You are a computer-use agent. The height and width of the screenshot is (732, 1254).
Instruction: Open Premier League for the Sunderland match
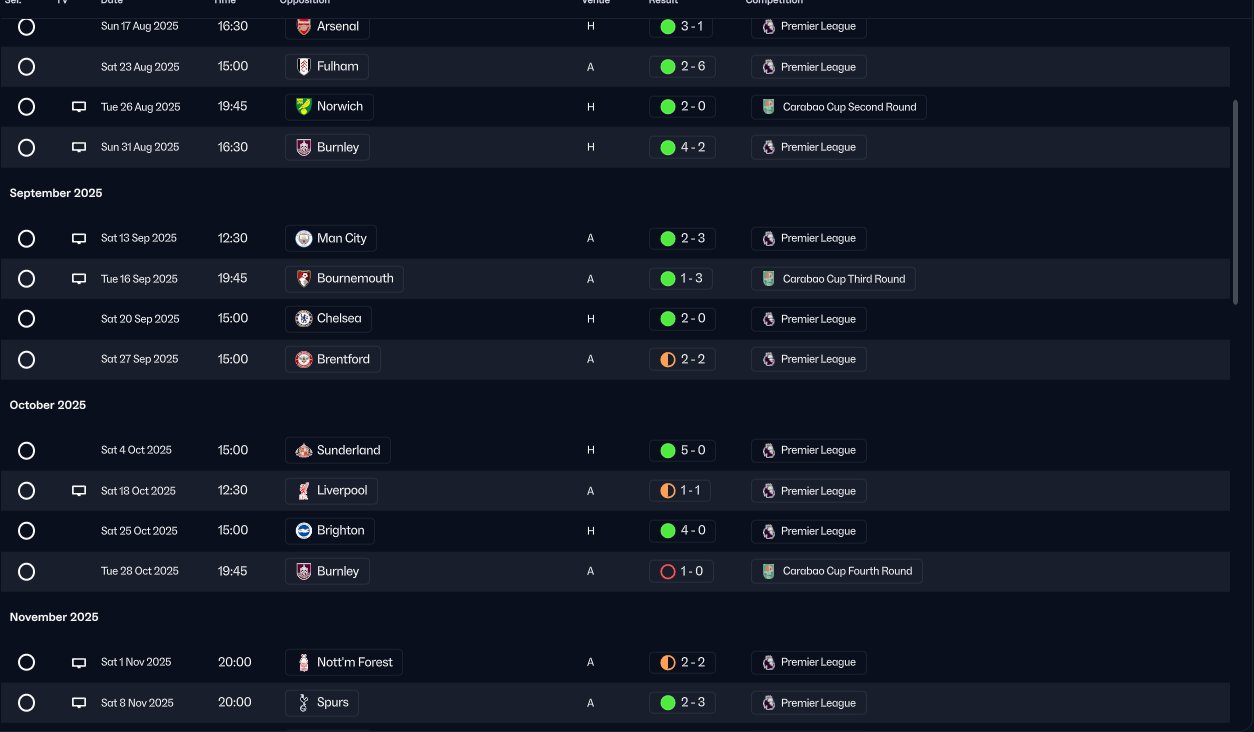808,451
